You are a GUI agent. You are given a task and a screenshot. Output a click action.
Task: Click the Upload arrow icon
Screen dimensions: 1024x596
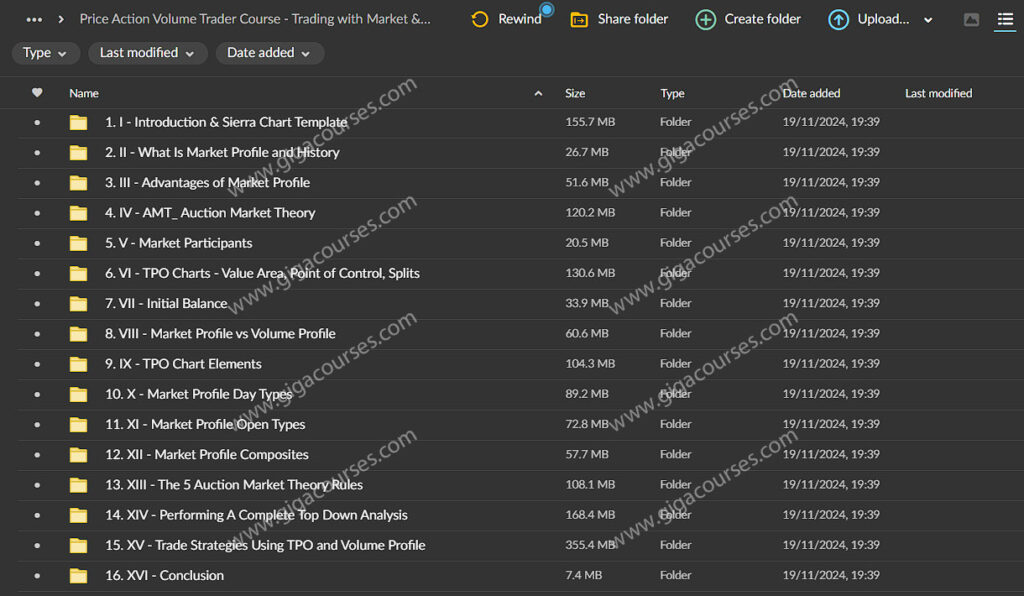[x=839, y=19]
